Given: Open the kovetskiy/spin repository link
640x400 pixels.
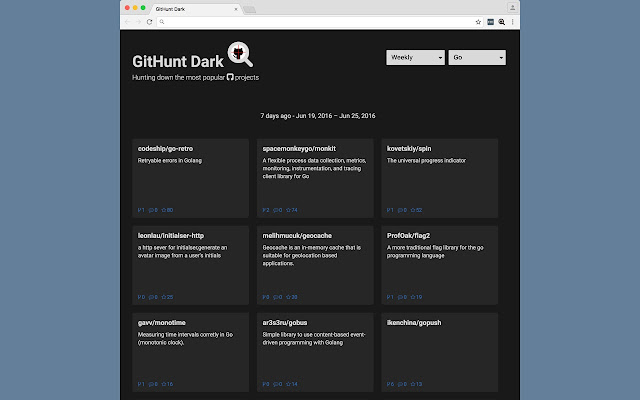Looking at the screenshot, I should click(409, 149).
